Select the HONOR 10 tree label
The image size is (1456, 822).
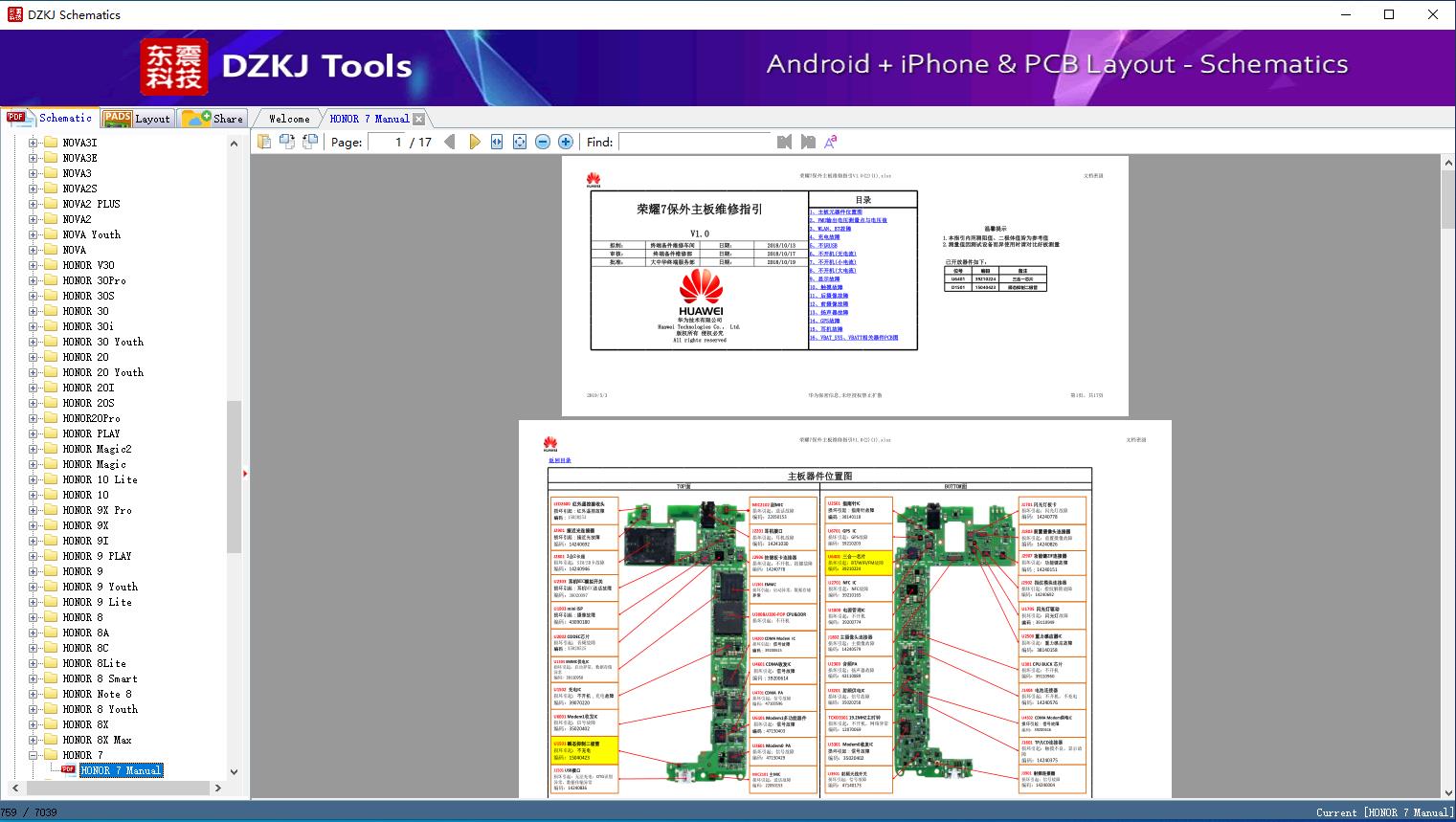point(86,495)
